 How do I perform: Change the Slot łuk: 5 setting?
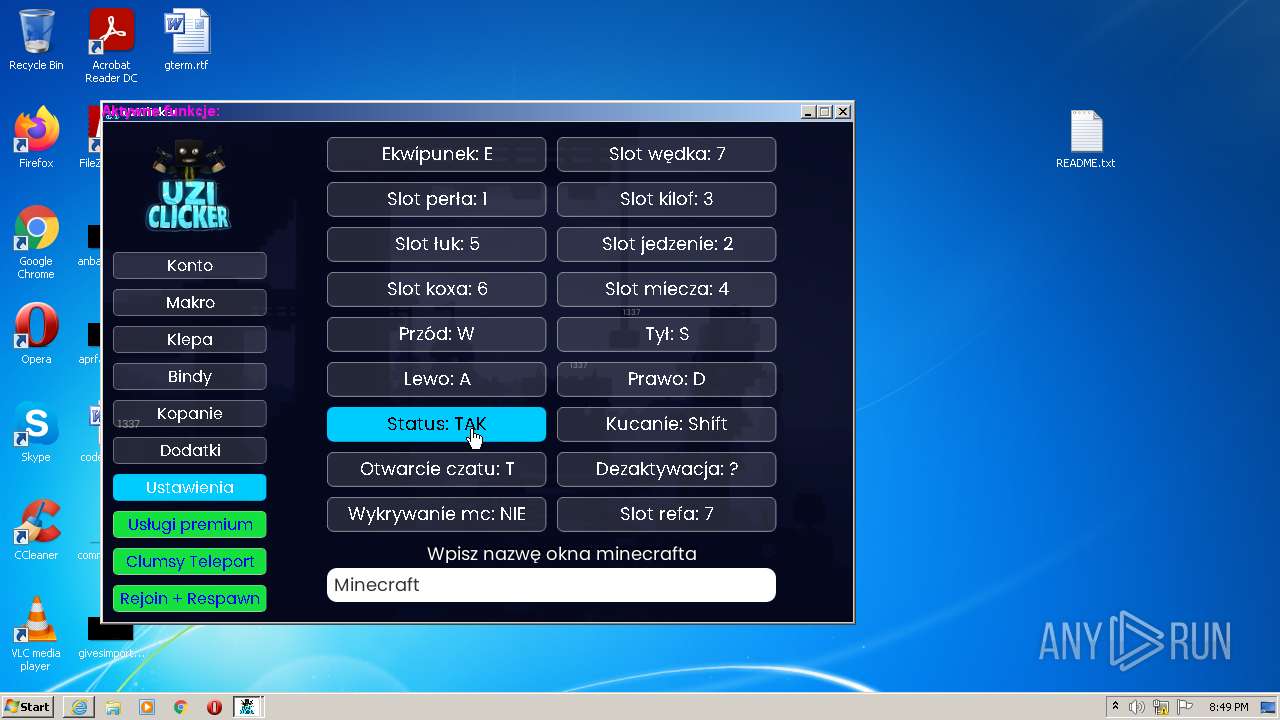pyautogui.click(x=437, y=244)
